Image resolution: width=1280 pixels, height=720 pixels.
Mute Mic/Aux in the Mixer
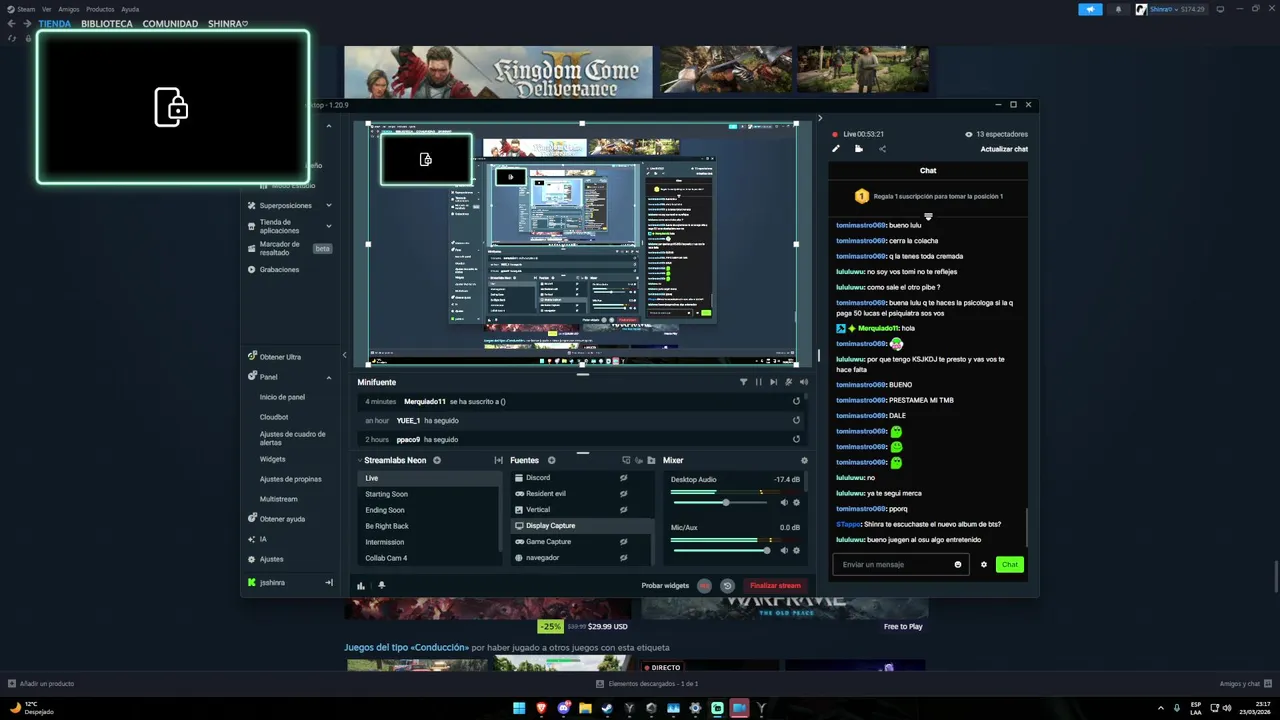pos(784,550)
